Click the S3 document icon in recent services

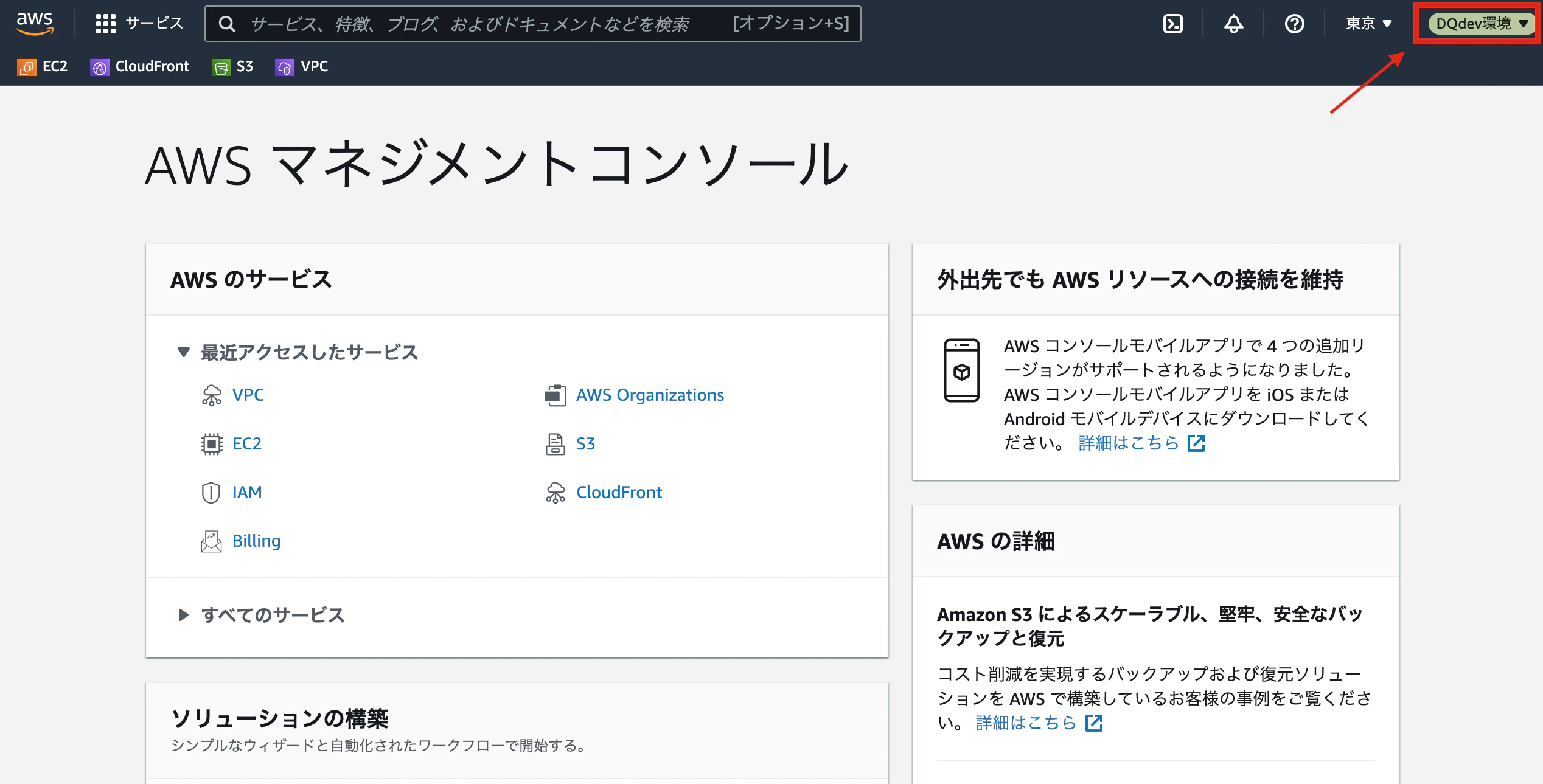[555, 444]
